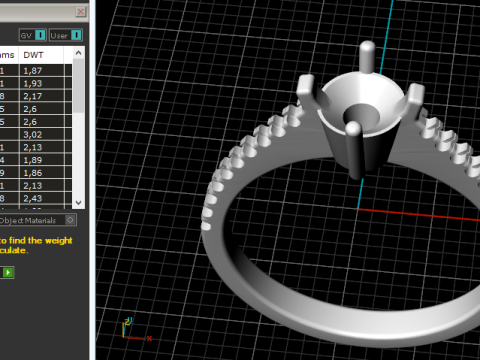Select the row with DWT 1,93
The width and height of the screenshot is (480, 360).
coord(36,83)
